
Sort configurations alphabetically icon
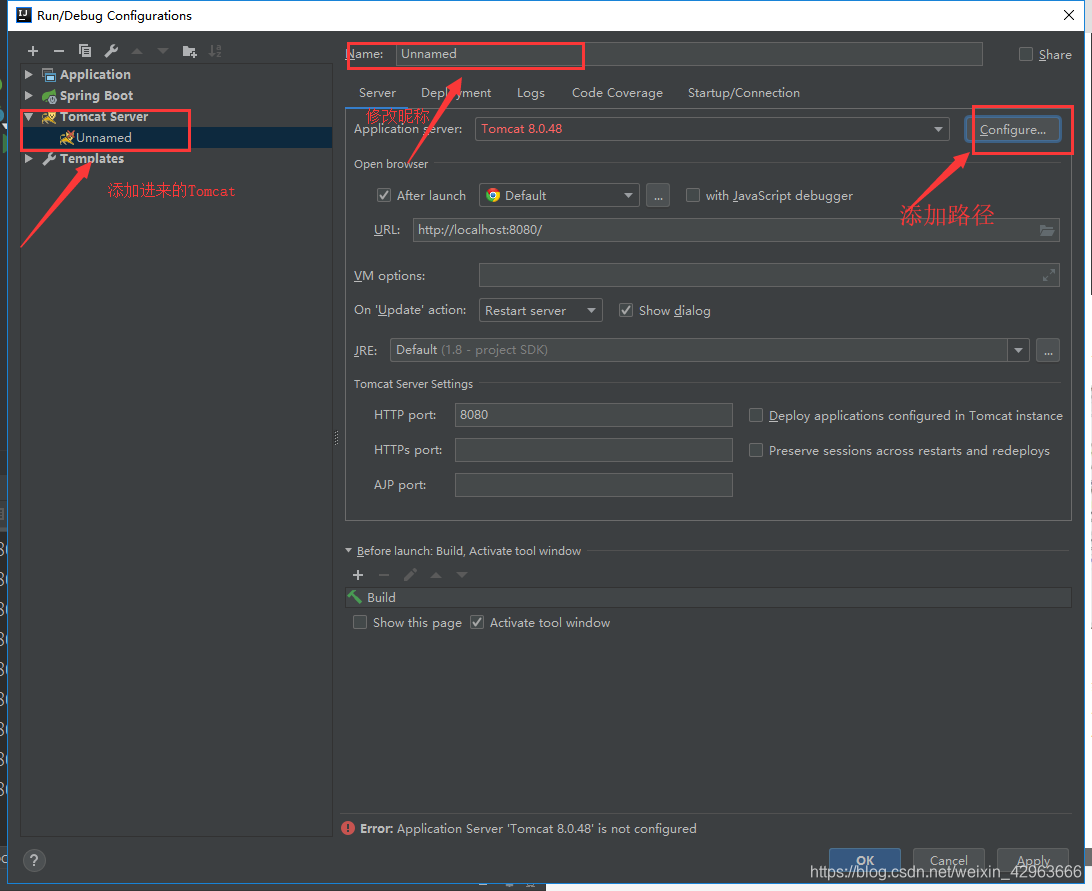(215, 51)
